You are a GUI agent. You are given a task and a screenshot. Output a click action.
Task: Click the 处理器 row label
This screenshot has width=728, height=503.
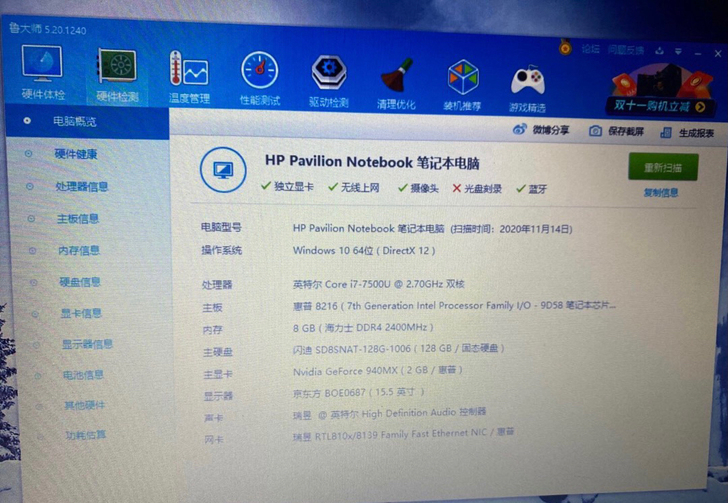coord(217,284)
